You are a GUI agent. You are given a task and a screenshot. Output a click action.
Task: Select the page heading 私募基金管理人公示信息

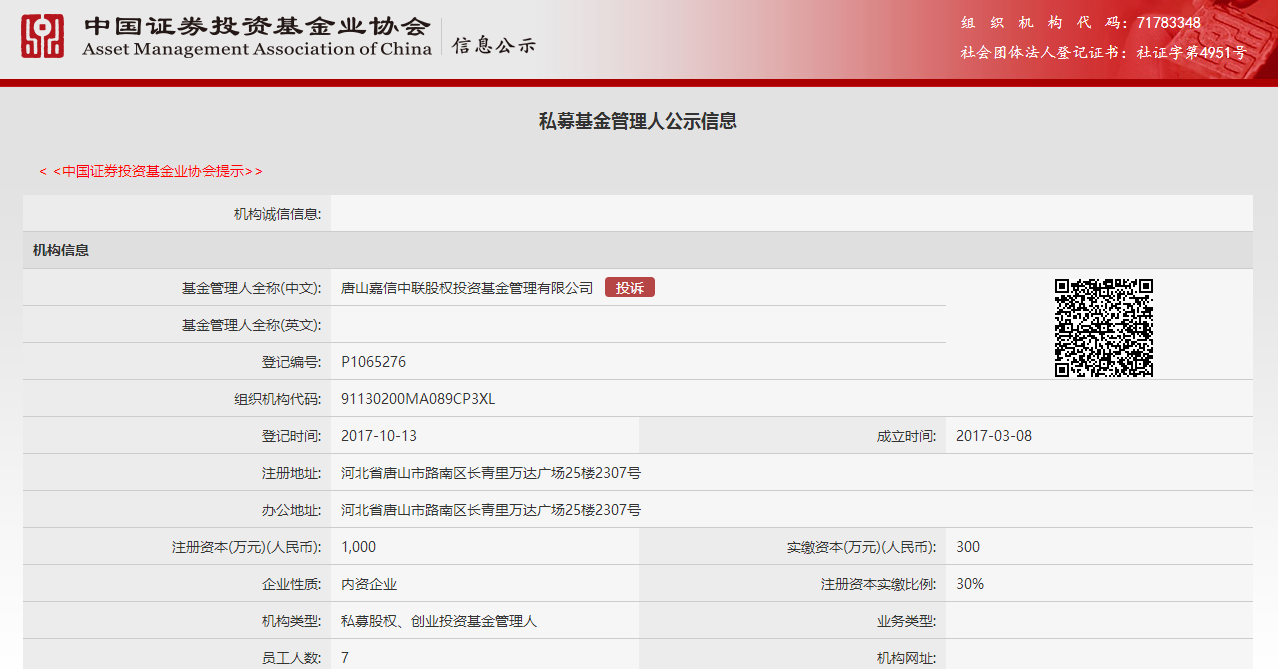[638, 122]
